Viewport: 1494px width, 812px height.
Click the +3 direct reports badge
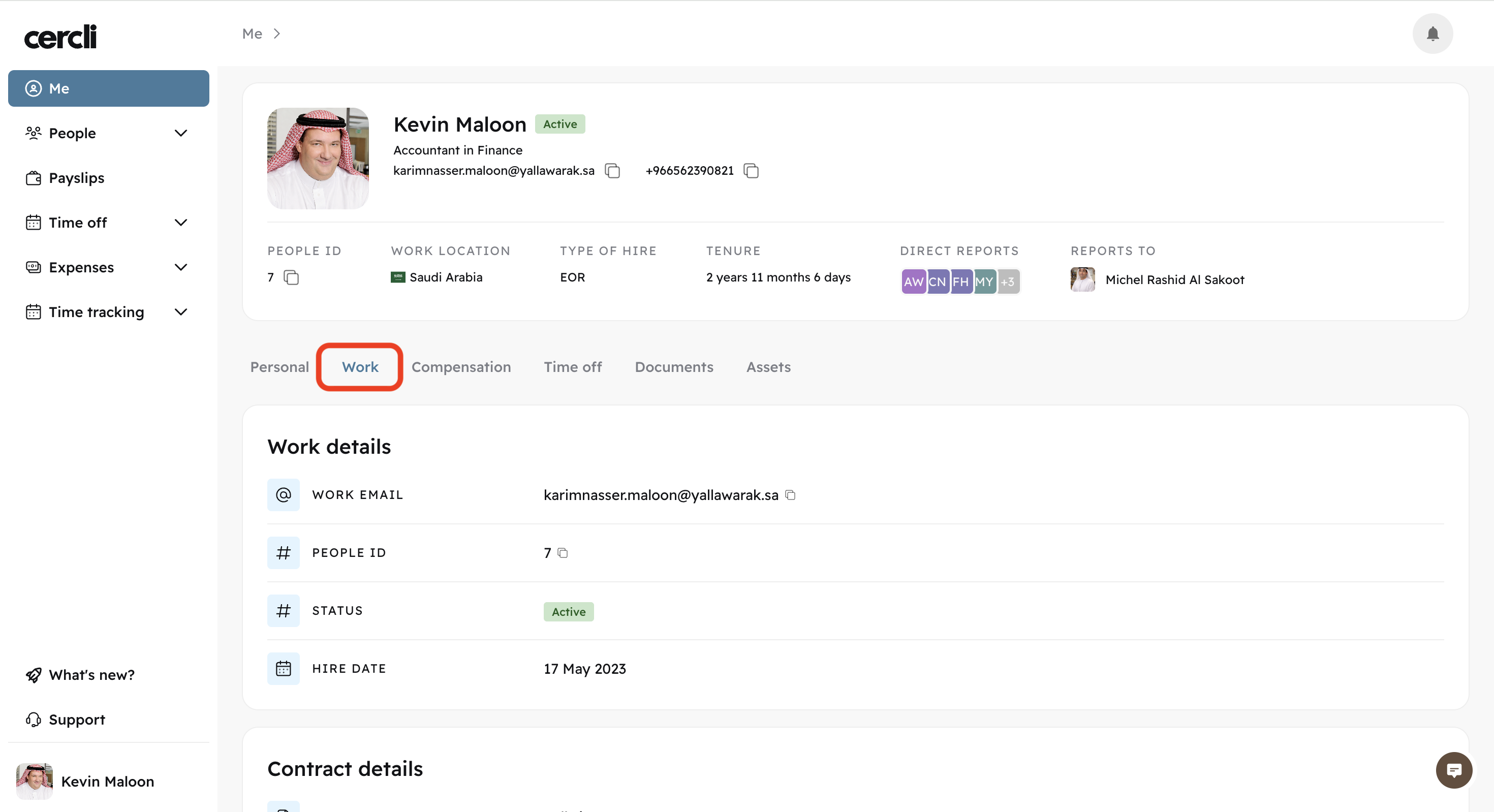[1008, 282]
